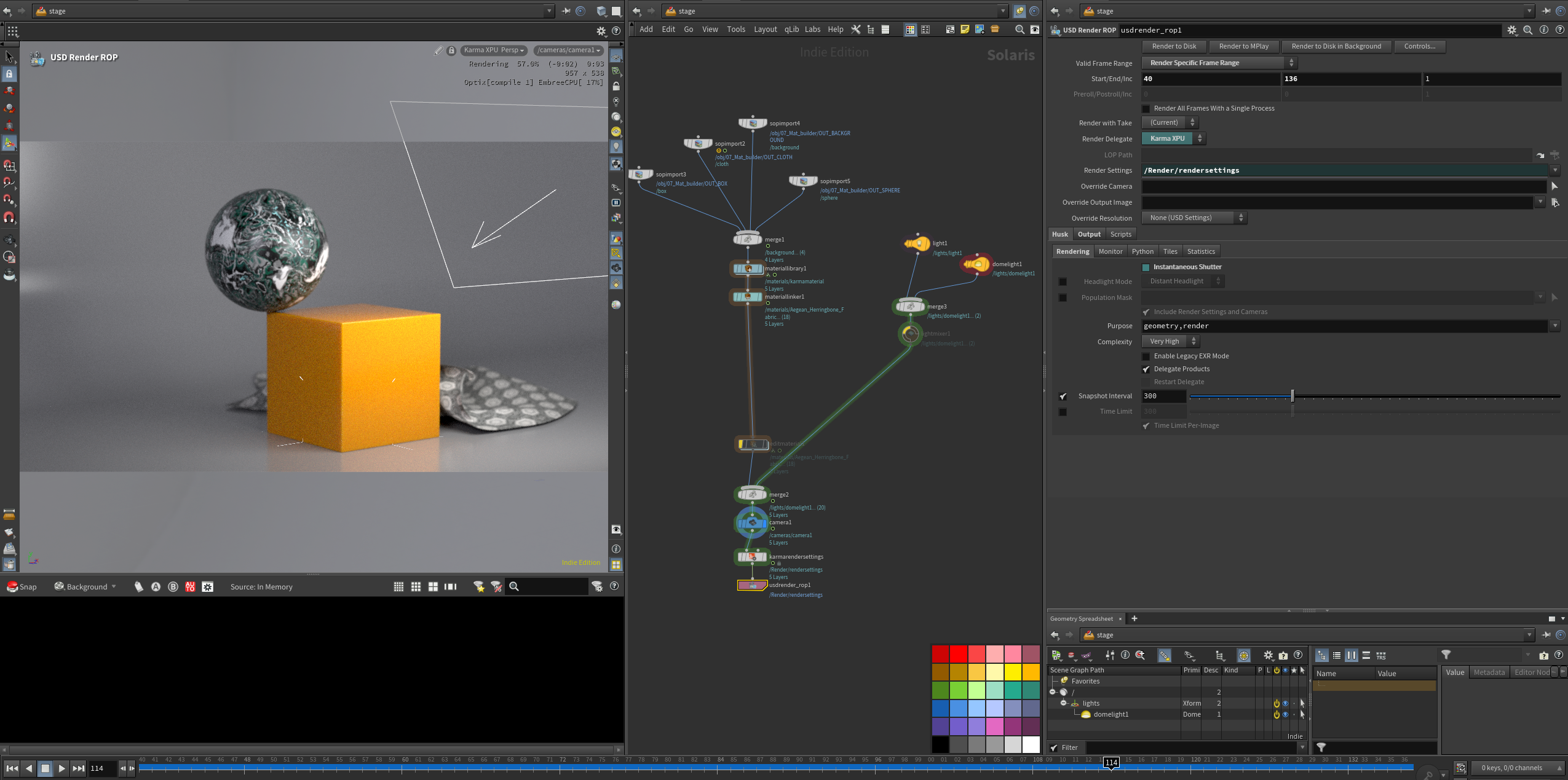
Task: Click Render to MPlay button
Action: (x=1243, y=46)
